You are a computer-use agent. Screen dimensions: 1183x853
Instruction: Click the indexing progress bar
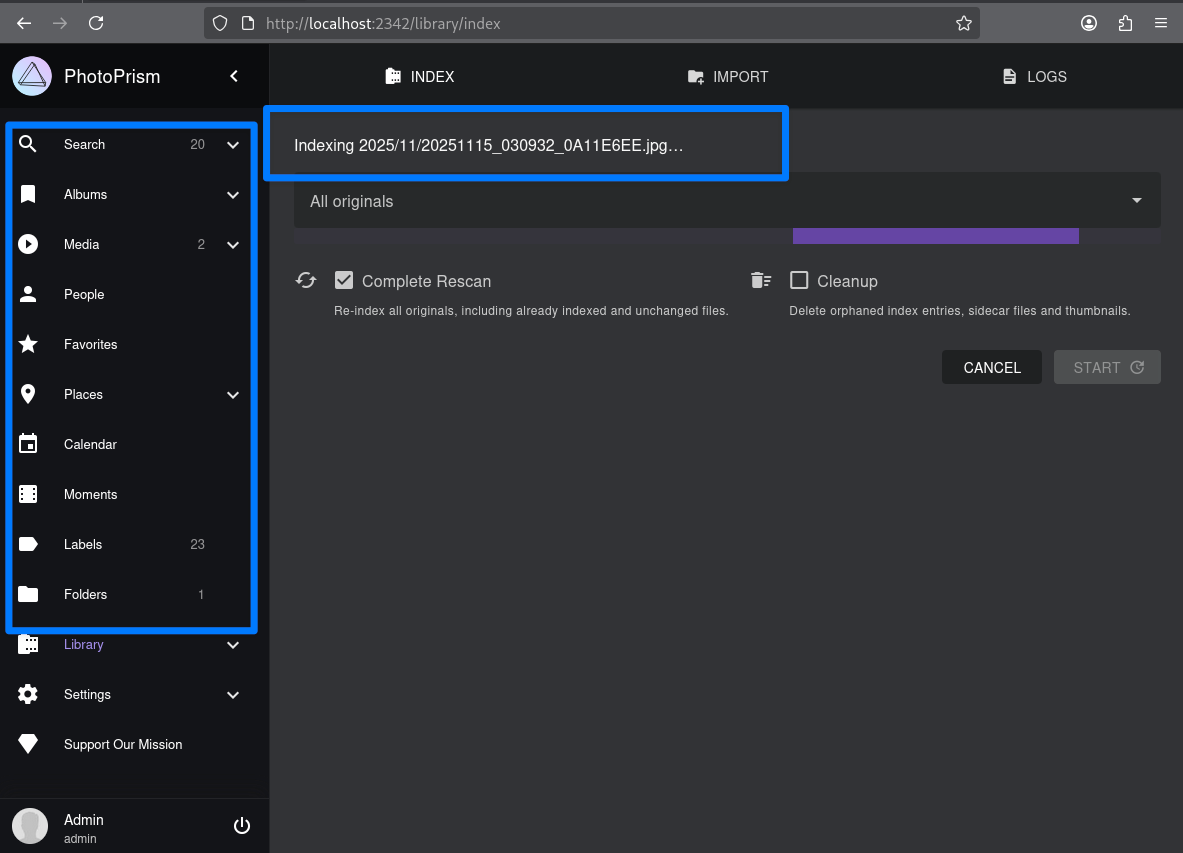[x=935, y=236]
